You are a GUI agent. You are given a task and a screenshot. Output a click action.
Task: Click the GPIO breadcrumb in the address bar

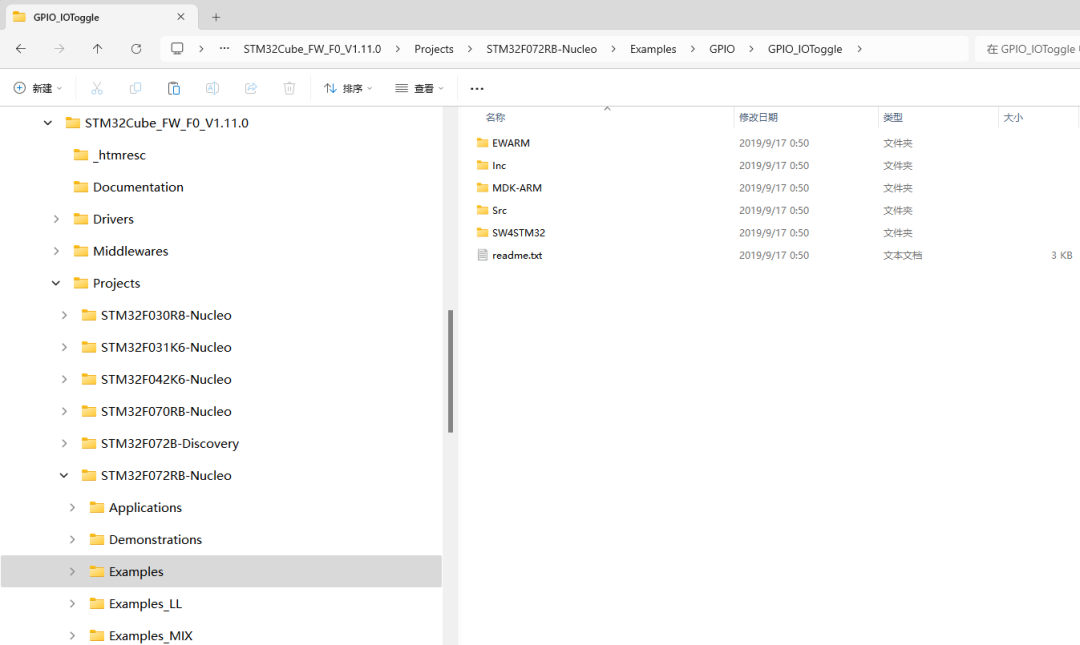(x=722, y=48)
